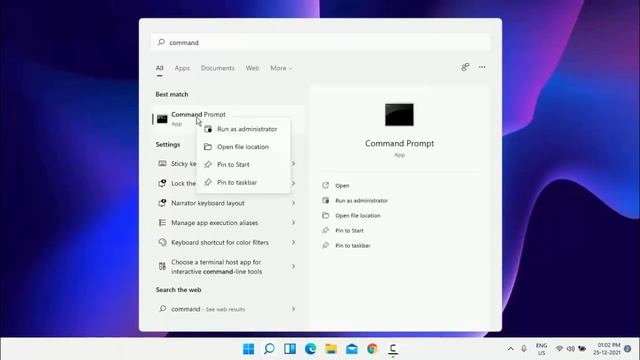Choose Open file location in context menu
The image size is (640, 360).
point(243,147)
